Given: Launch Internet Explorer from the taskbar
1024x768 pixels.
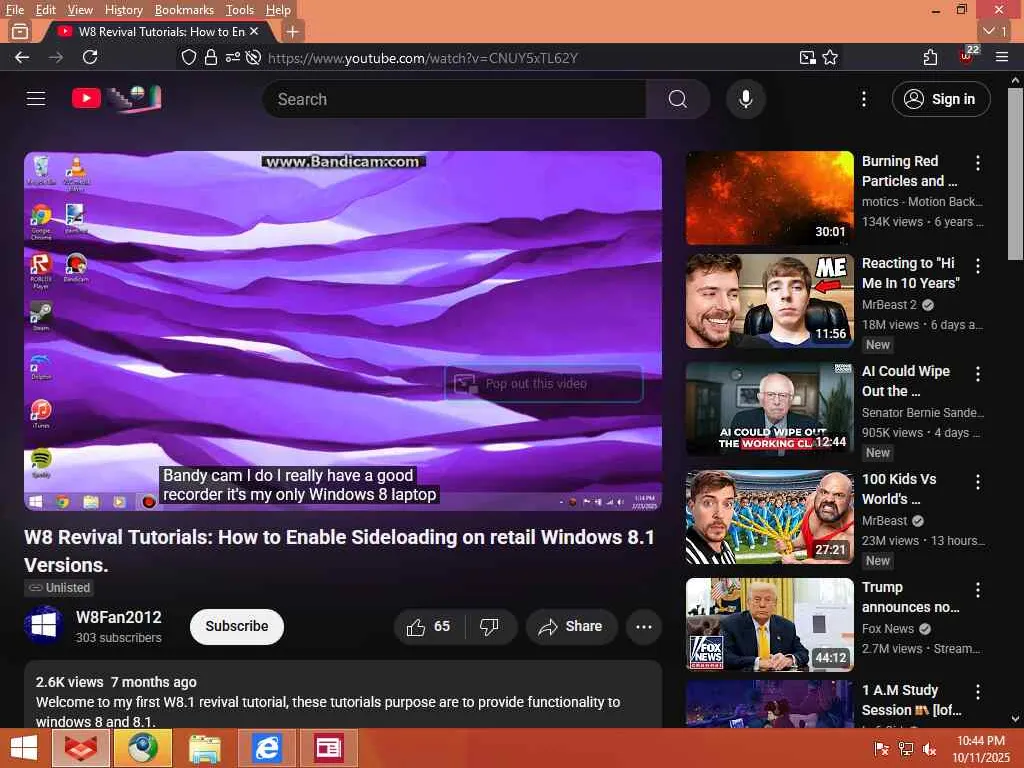Looking at the screenshot, I should [x=267, y=748].
